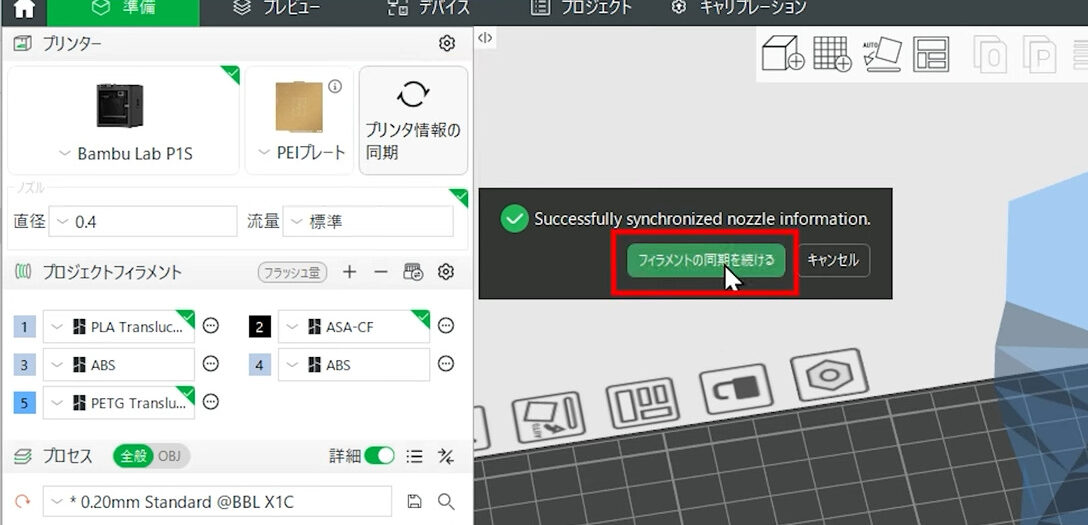Search process settings with magnifier
The height and width of the screenshot is (525, 1088).
[x=446, y=501]
